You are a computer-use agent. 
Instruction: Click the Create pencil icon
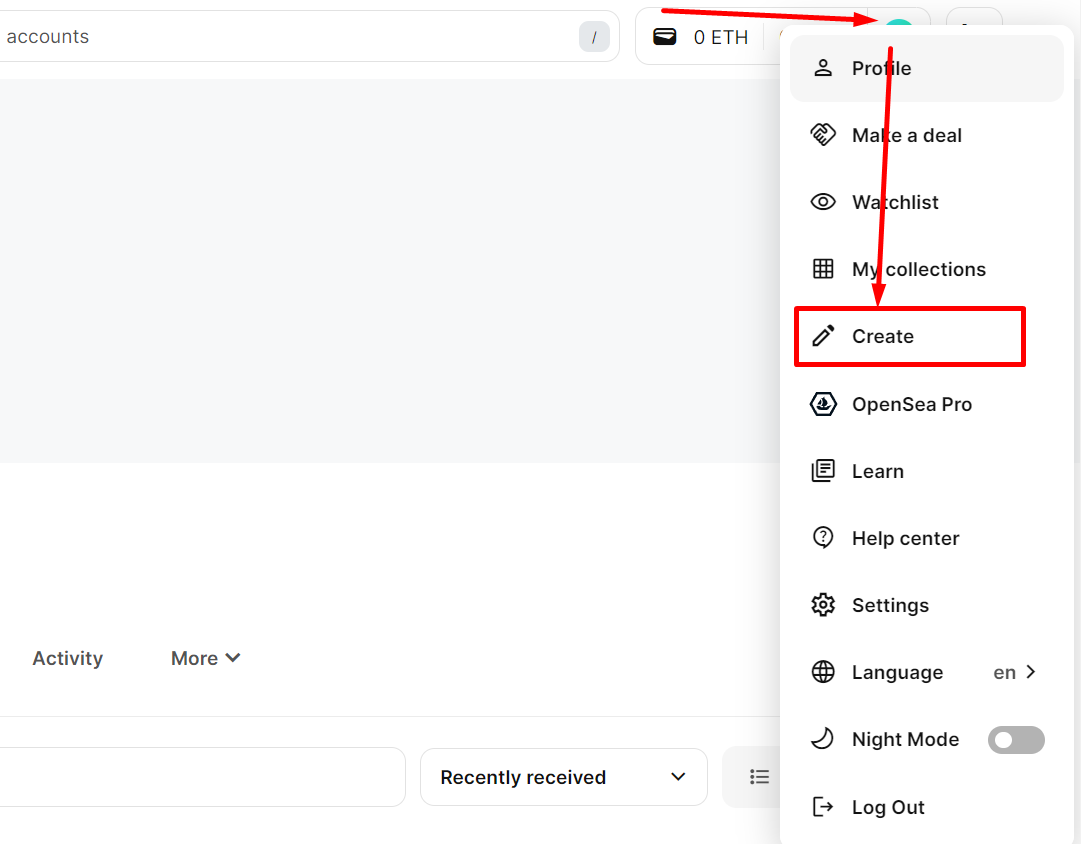[x=823, y=336]
